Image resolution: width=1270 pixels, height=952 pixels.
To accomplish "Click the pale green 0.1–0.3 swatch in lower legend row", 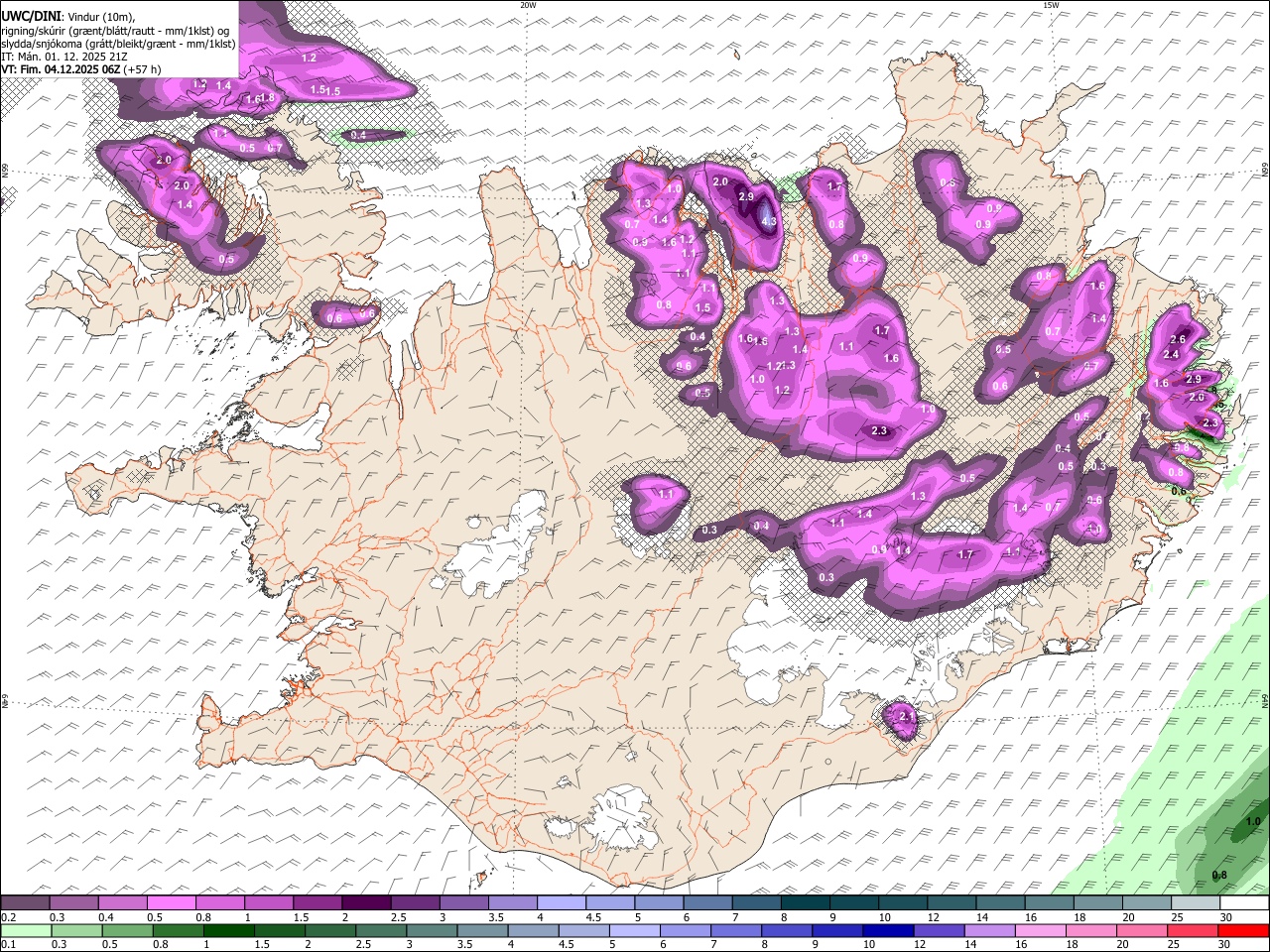I will [x=25, y=931].
